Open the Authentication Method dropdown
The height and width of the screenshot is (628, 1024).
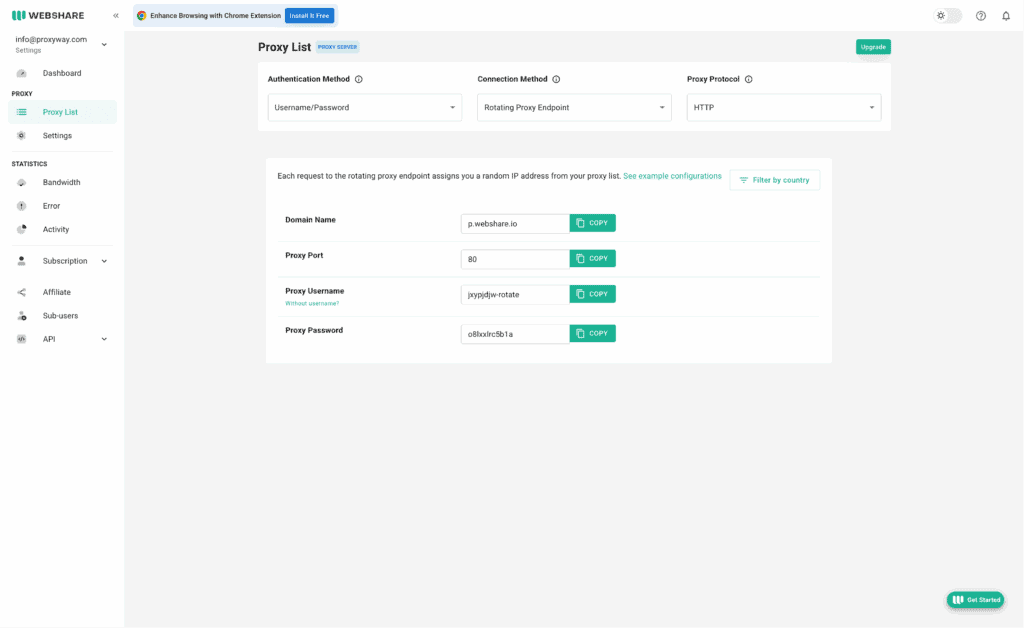click(364, 106)
